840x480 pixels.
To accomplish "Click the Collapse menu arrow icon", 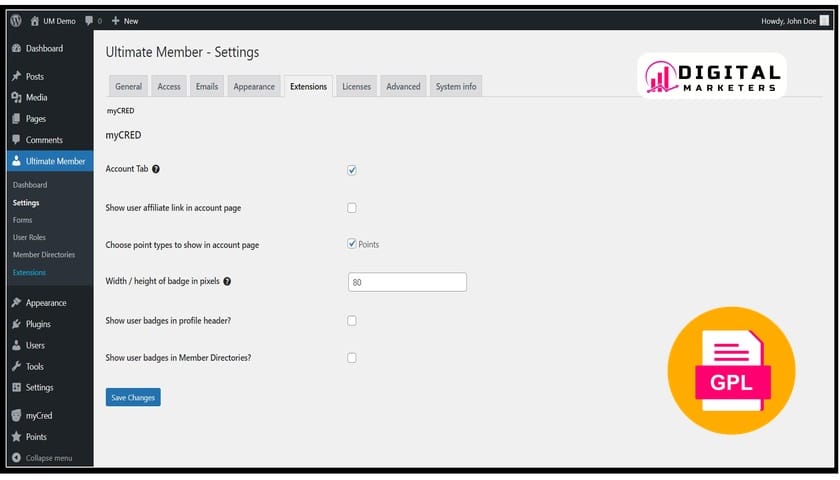I will click(x=17, y=458).
